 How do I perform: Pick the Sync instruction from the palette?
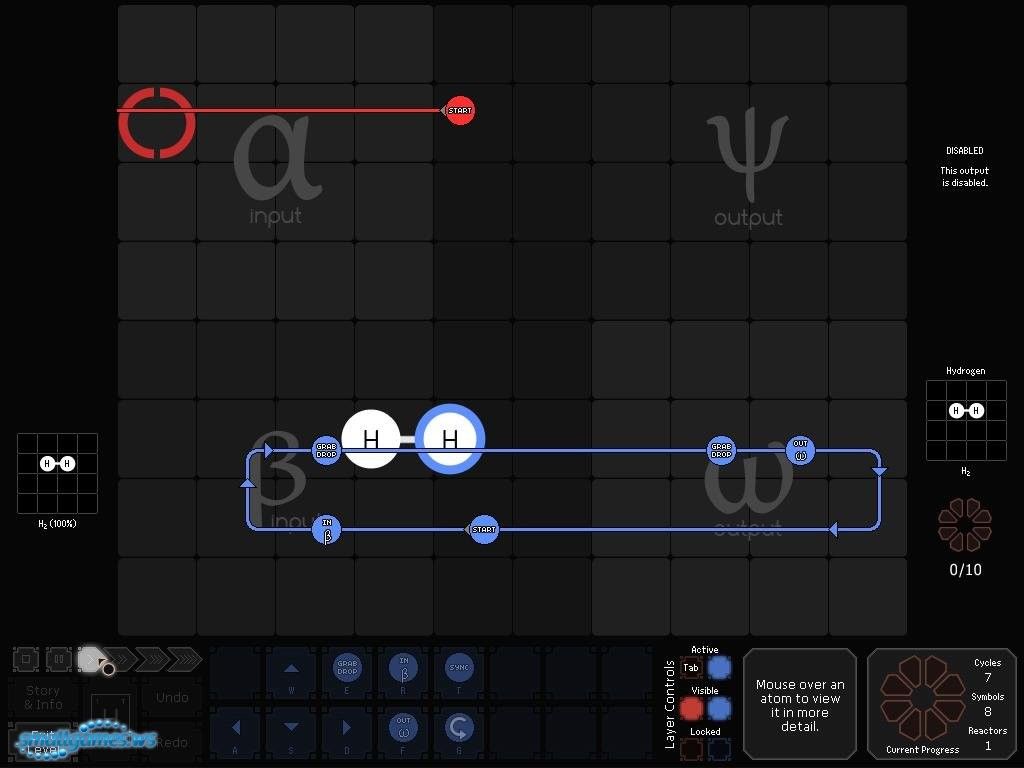point(459,670)
